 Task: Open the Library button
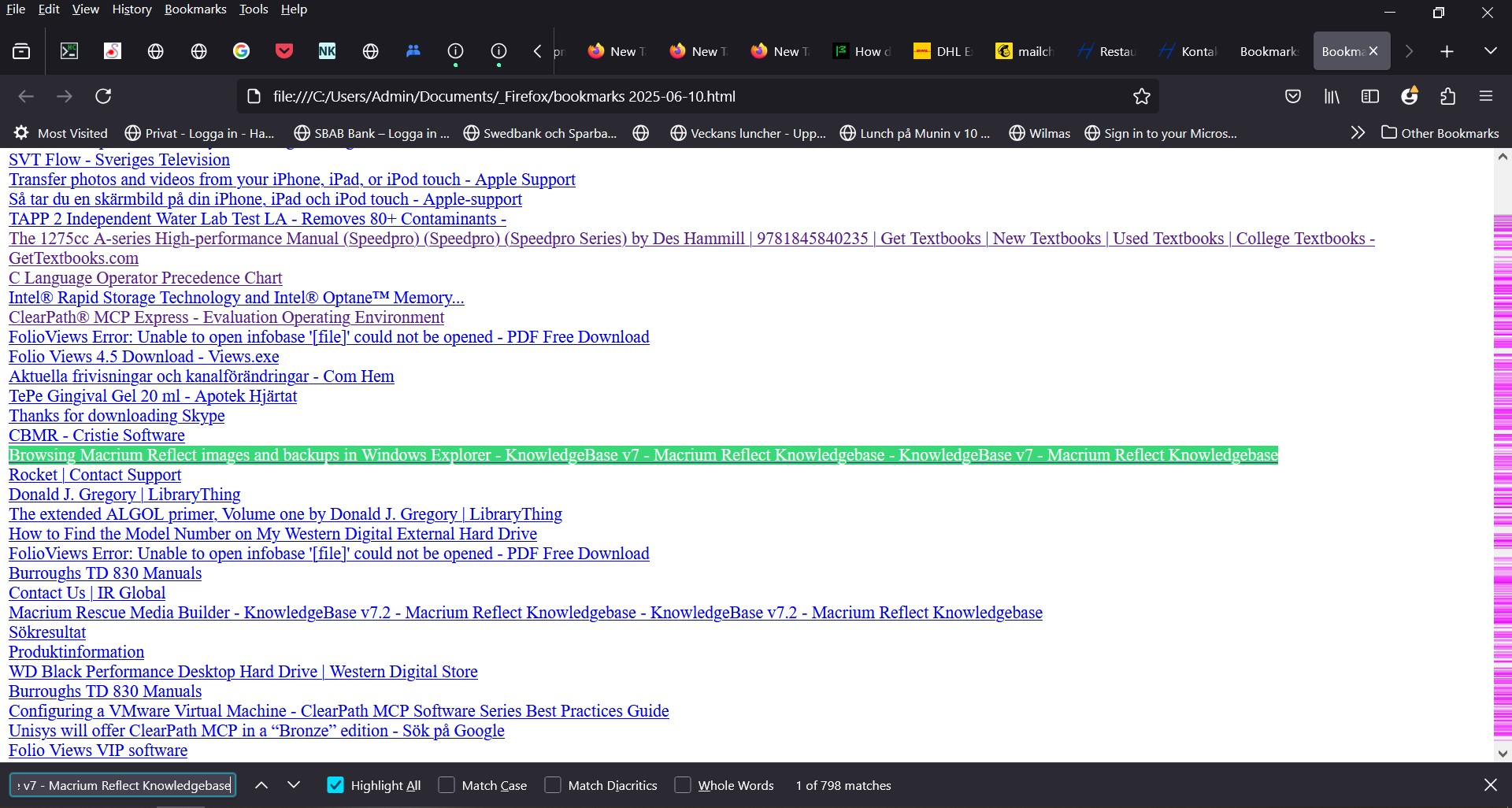1332,96
